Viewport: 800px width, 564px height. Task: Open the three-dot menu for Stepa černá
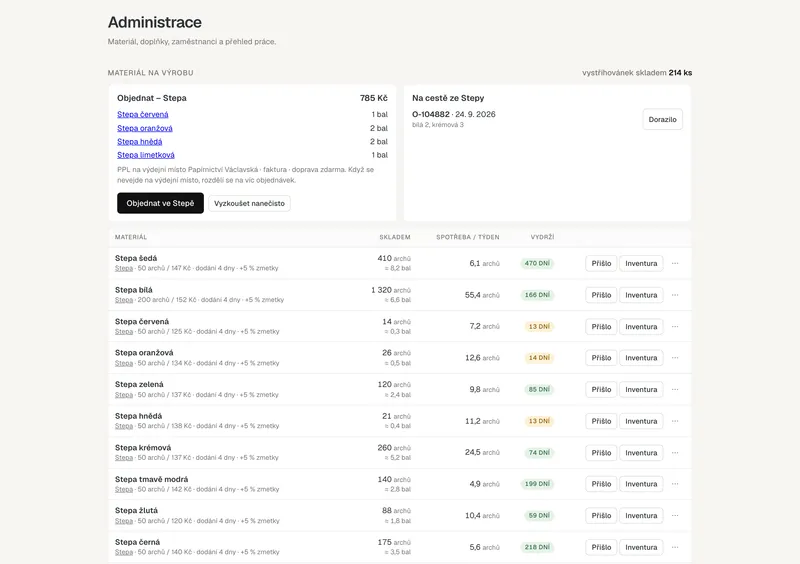pos(675,547)
